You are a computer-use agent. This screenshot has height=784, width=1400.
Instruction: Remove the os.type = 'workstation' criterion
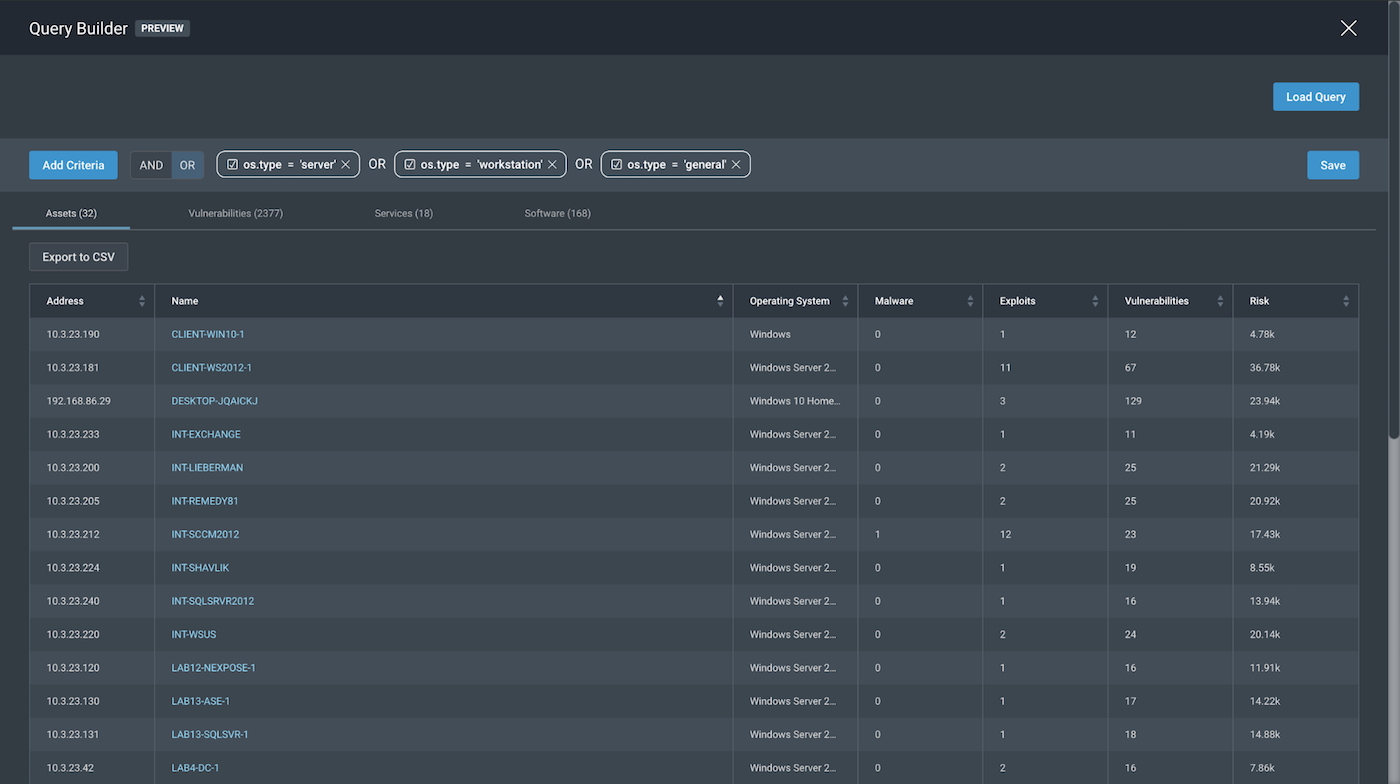click(552, 165)
